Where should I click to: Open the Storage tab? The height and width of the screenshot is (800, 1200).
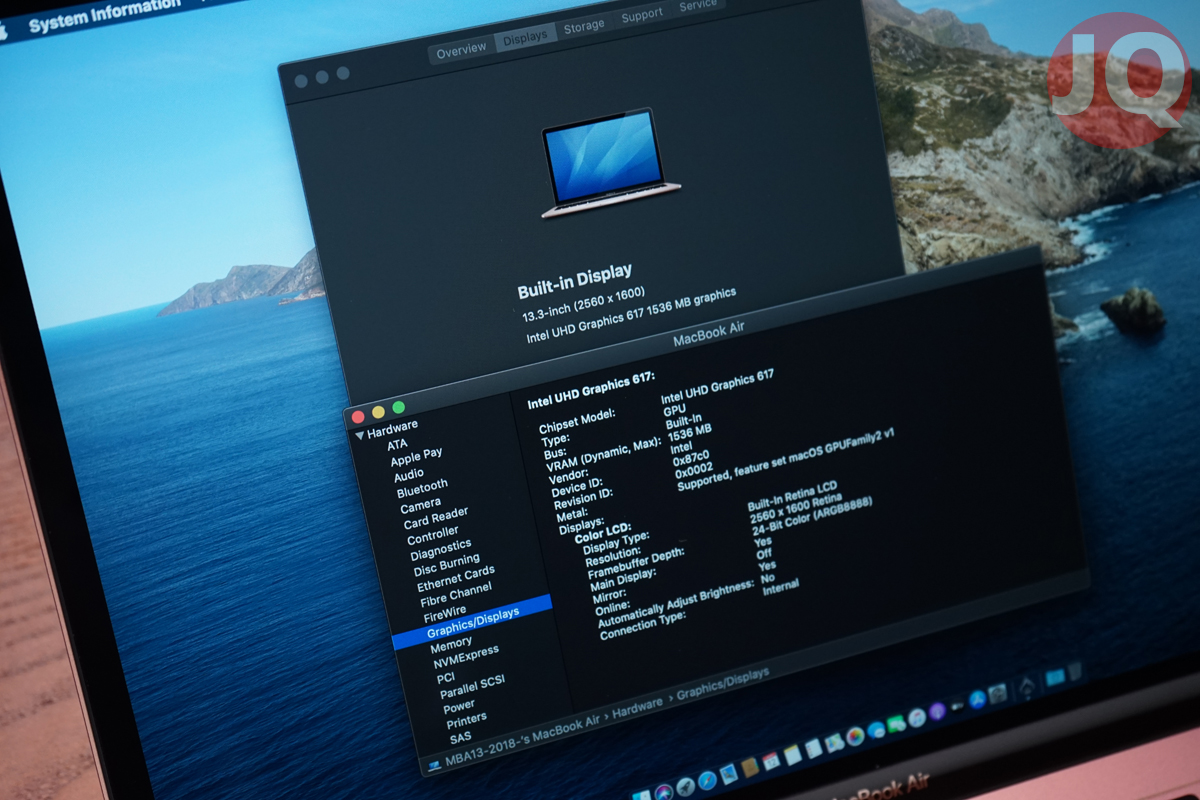pos(583,27)
